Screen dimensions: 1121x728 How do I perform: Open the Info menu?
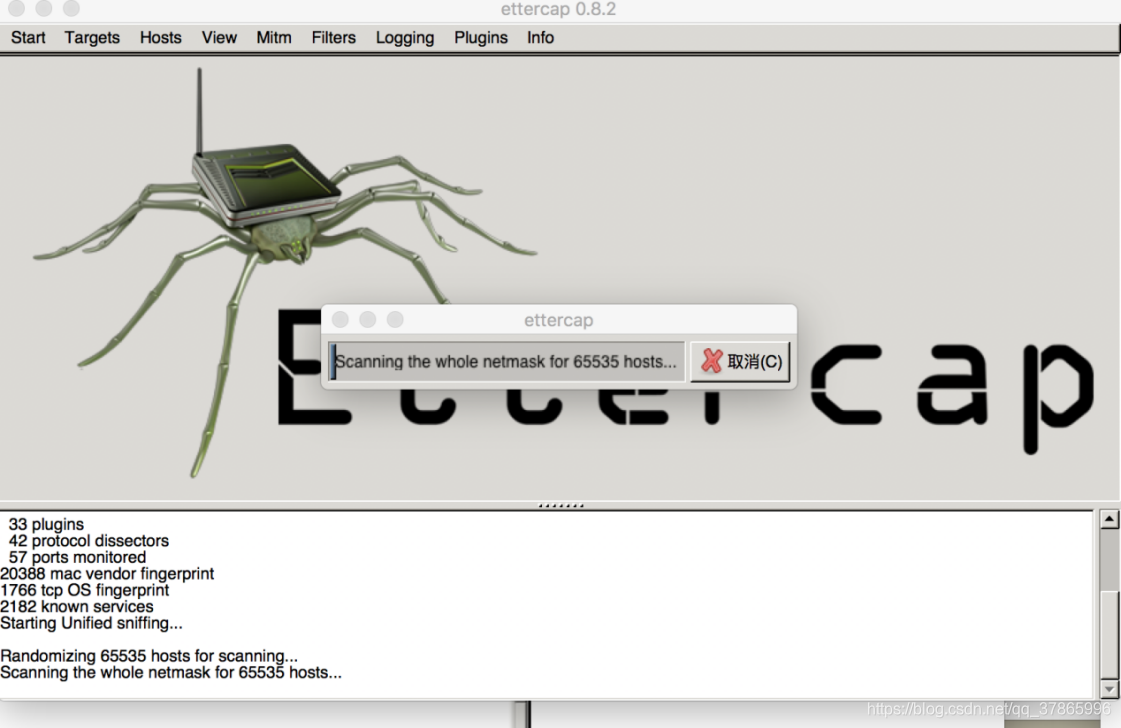pos(540,37)
